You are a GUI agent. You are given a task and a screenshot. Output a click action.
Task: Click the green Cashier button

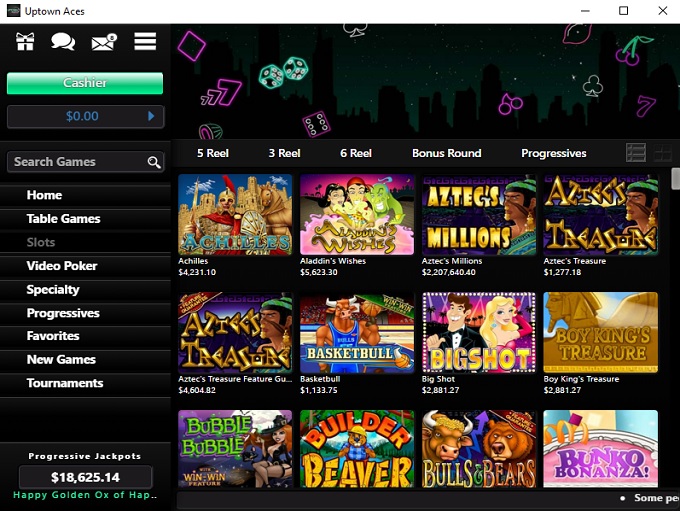[x=85, y=83]
